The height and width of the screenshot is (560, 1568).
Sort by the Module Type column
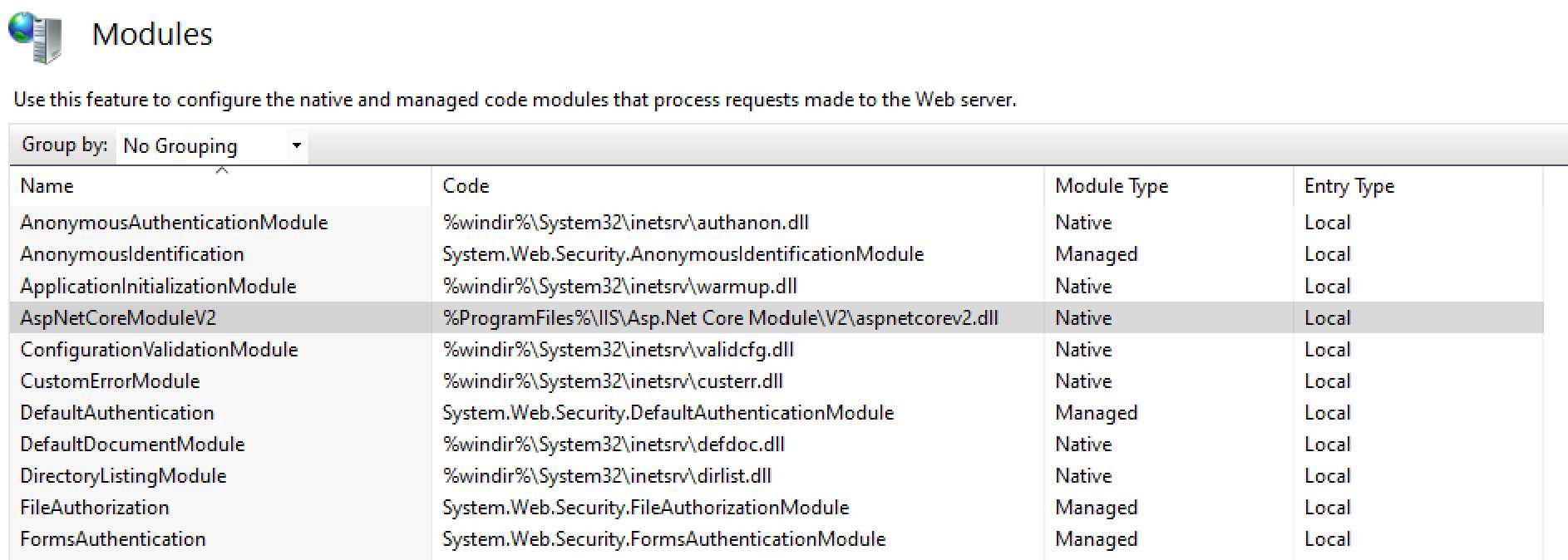click(1110, 185)
